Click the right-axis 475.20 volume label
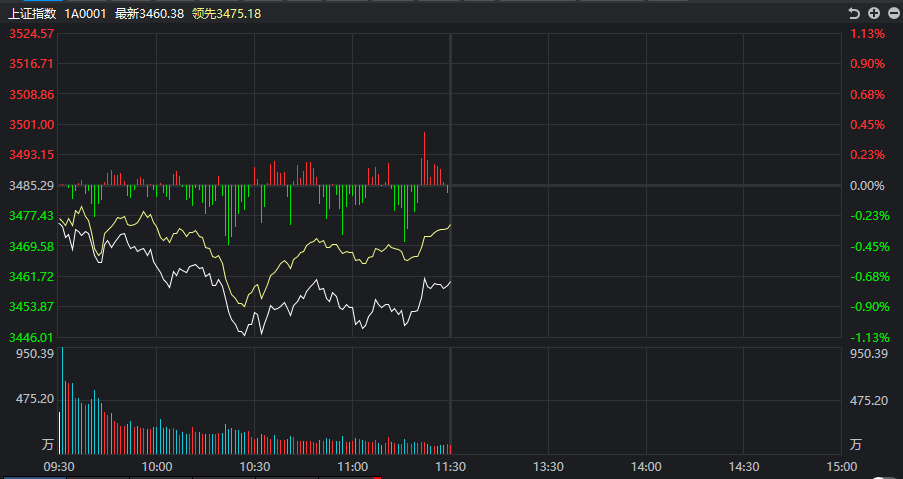This screenshot has width=903, height=479. tap(869, 400)
